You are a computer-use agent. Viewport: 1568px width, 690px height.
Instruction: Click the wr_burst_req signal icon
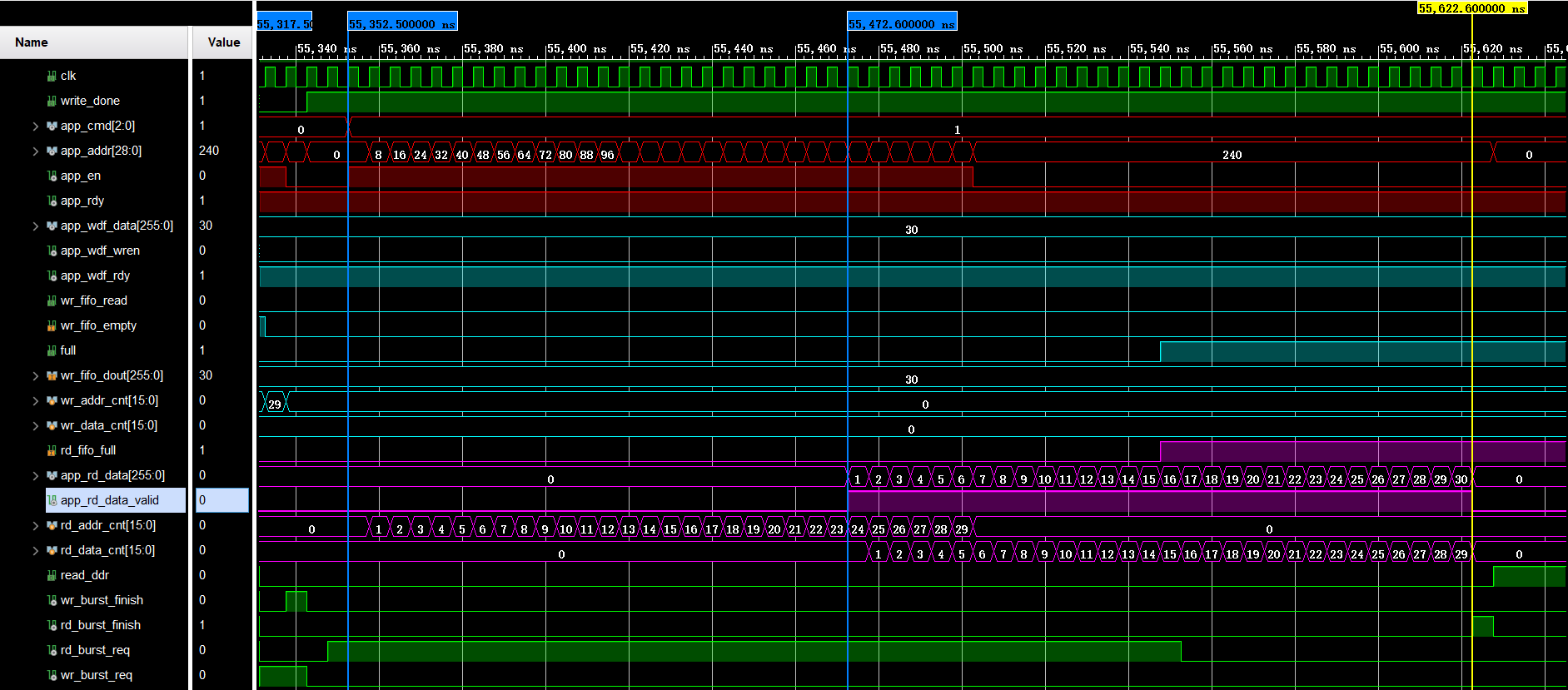52,675
